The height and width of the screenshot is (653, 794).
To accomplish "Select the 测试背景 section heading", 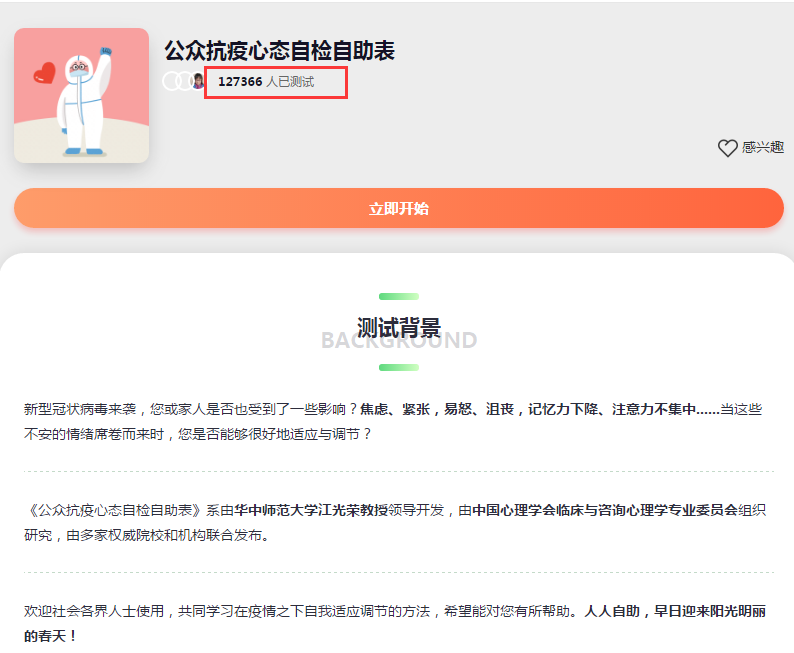I will (x=398, y=328).
